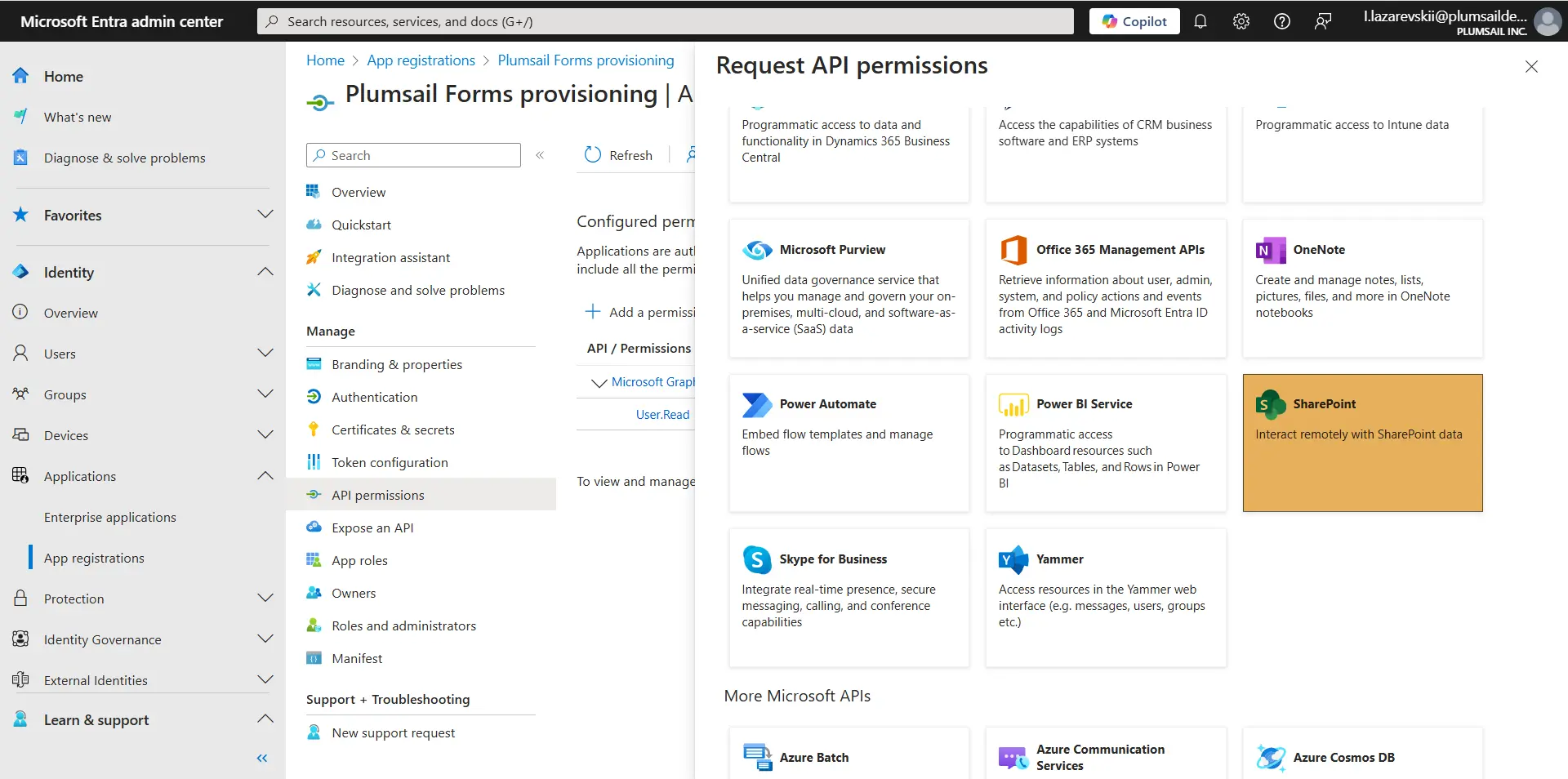Click the What's new icon

coord(20,117)
